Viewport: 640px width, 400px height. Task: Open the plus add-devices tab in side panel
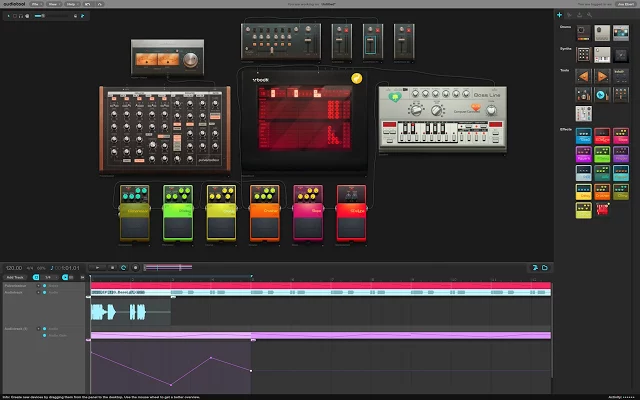click(559, 15)
